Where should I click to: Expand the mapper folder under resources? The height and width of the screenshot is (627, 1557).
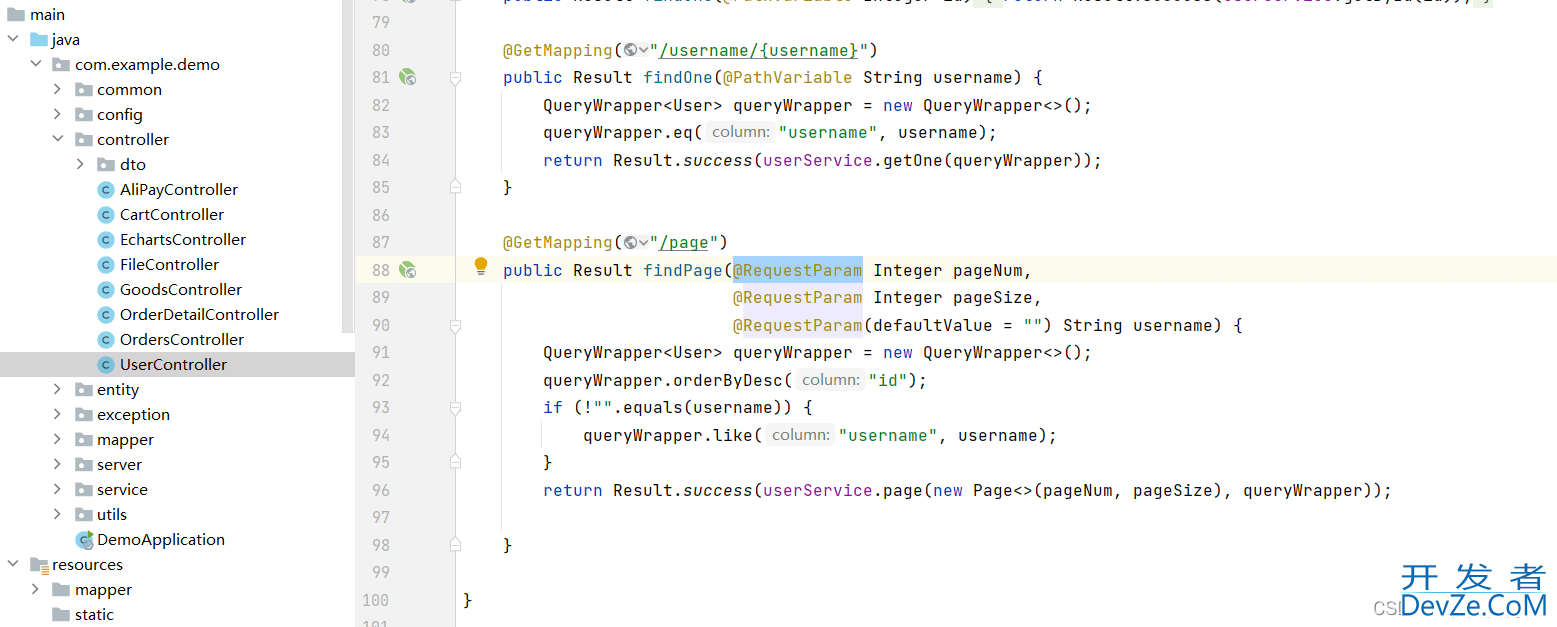pos(36,589)
